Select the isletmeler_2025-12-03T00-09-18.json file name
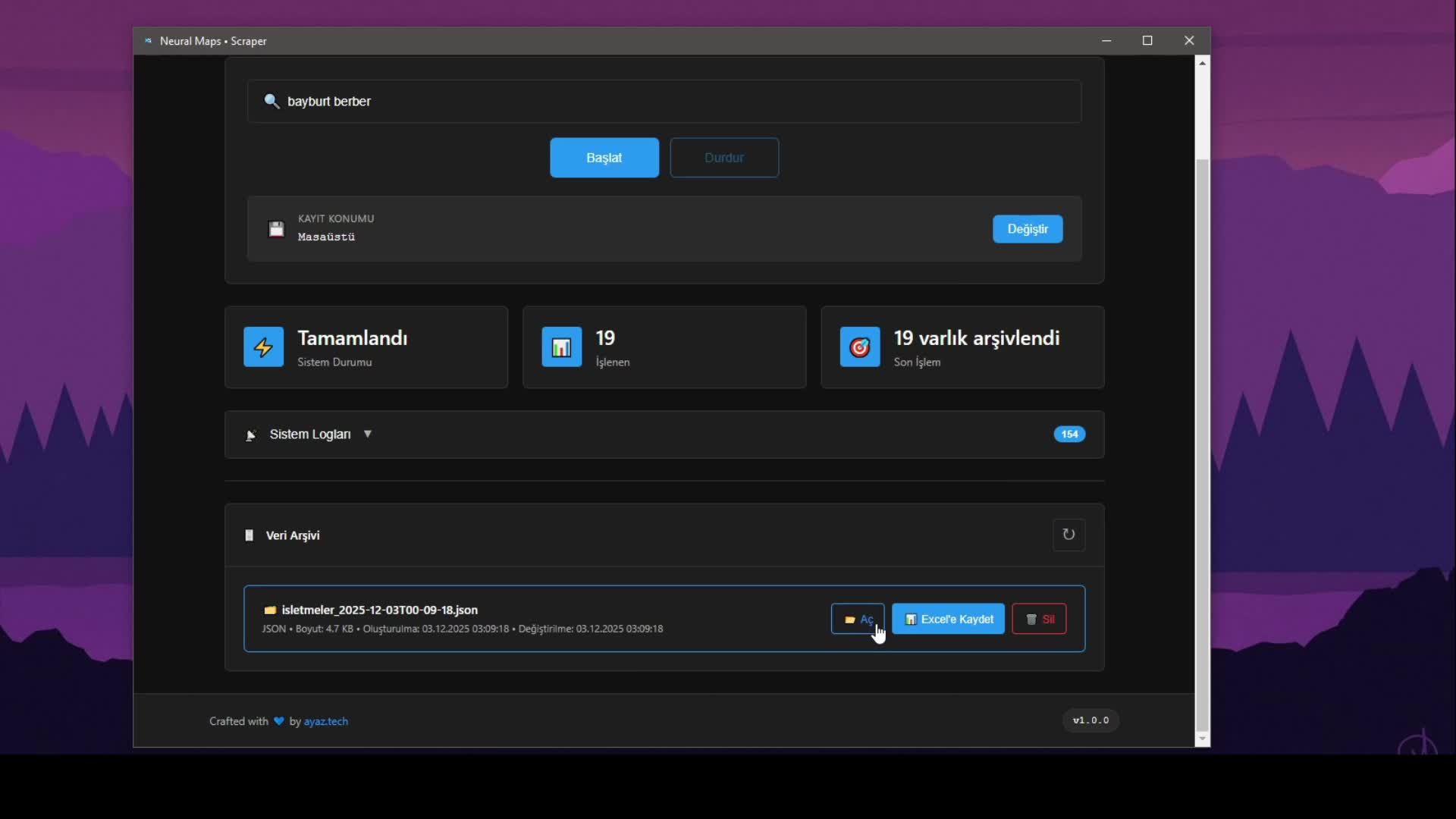 coord(380,610)
